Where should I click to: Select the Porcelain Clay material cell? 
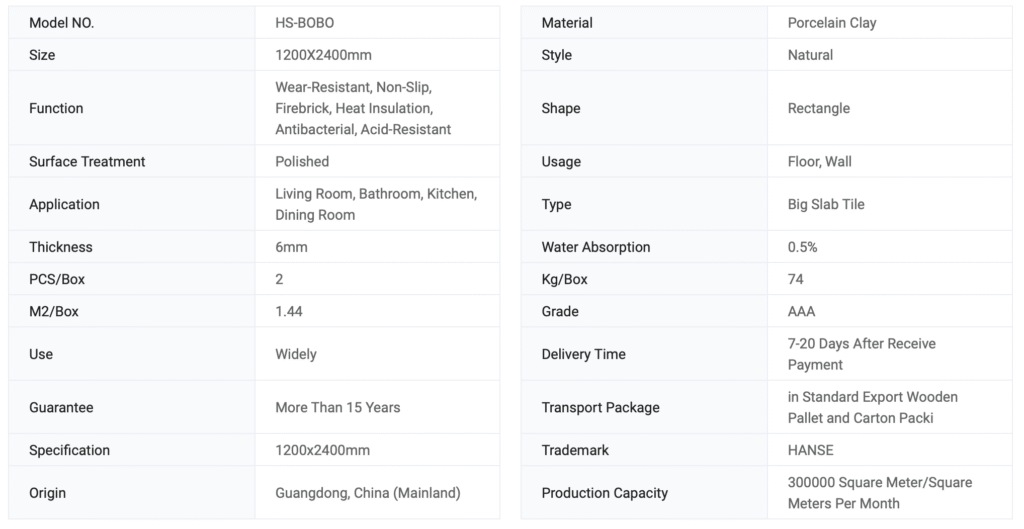coord(831,23)
